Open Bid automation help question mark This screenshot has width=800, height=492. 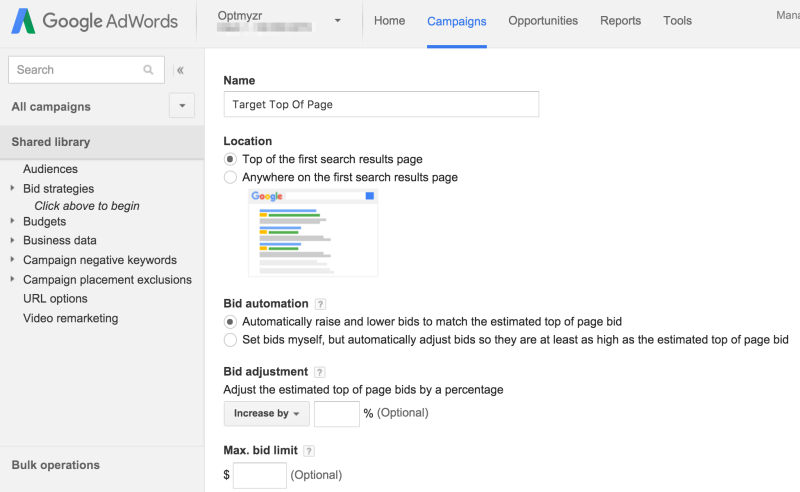coord(320,304)
